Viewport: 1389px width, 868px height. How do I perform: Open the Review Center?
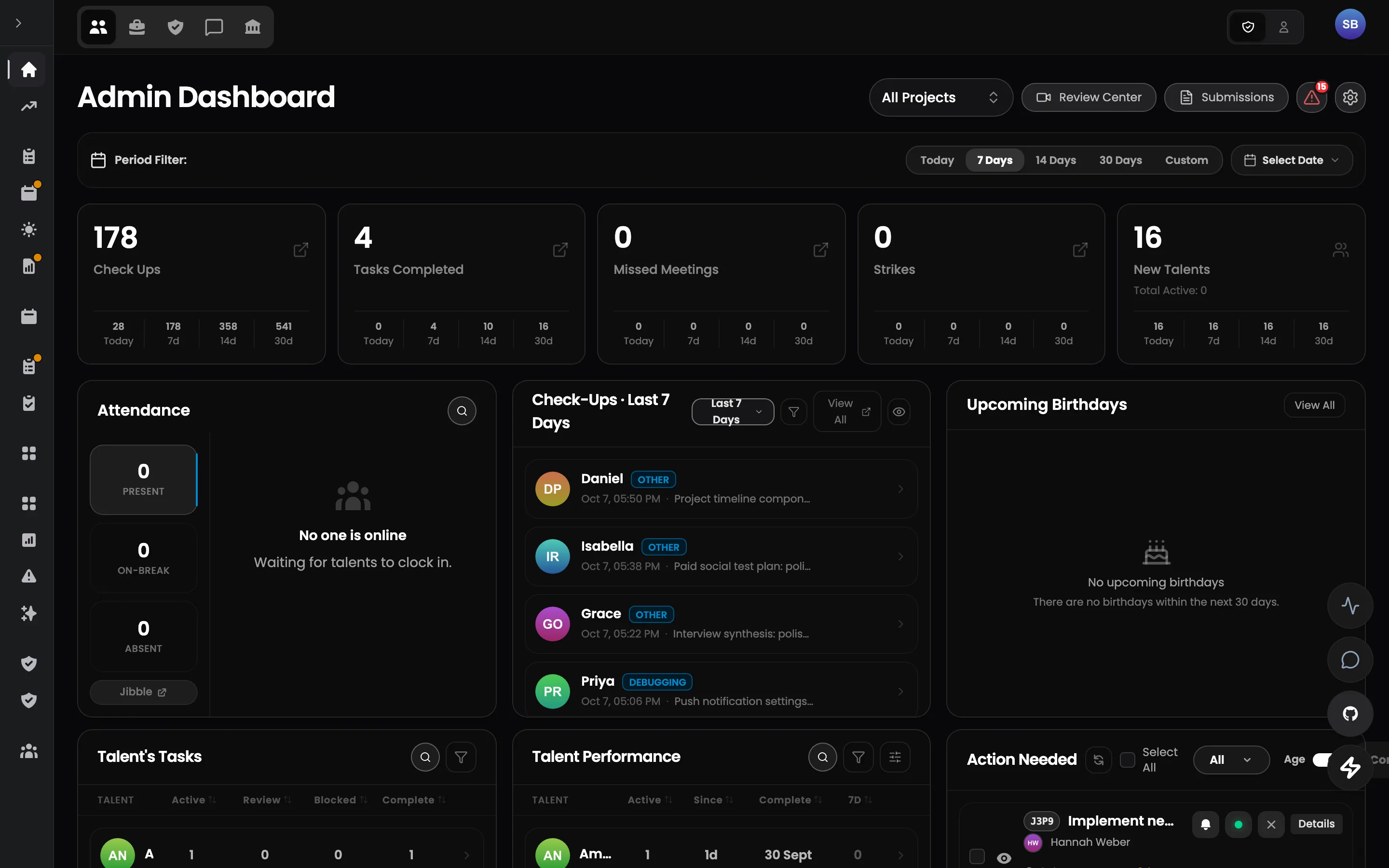point(1089,97)
